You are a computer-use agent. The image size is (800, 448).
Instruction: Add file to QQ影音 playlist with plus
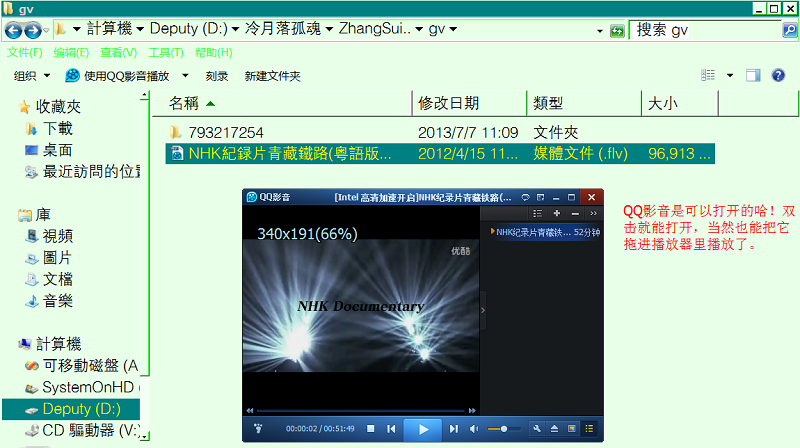point(557,213)
